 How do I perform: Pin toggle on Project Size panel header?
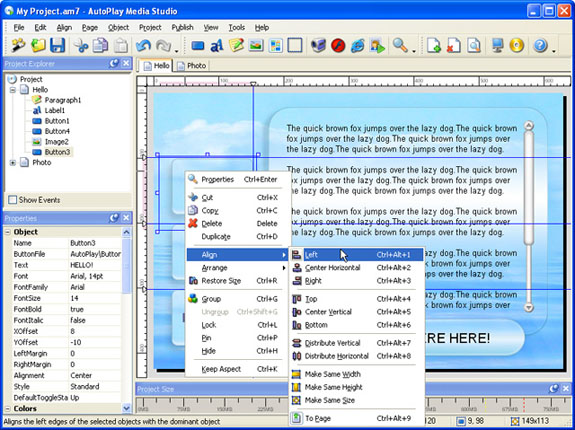[x=554, y=389]
